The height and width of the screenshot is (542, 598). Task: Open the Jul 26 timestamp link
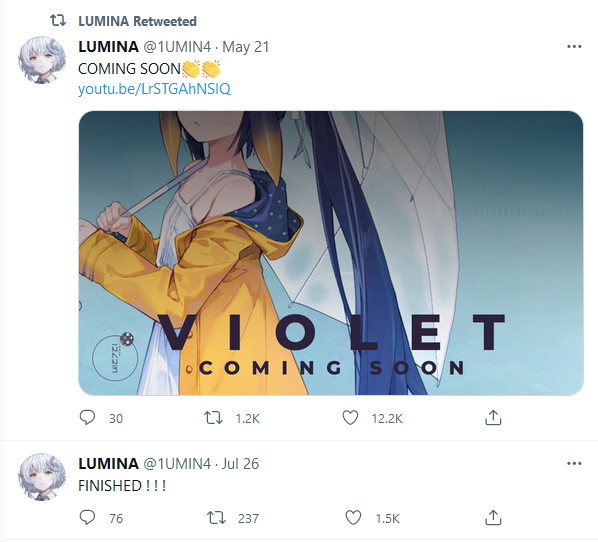coord(240,464)
